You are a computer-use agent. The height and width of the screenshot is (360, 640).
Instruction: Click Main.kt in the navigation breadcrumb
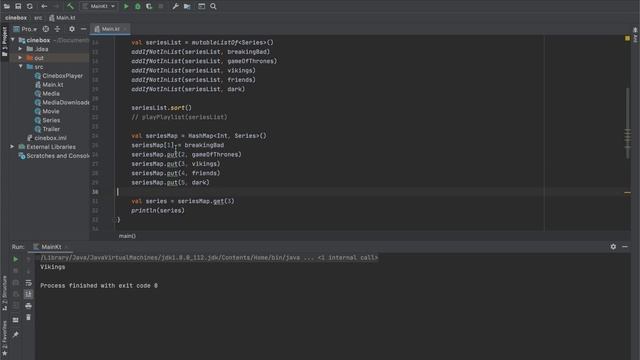pos(62,18)
